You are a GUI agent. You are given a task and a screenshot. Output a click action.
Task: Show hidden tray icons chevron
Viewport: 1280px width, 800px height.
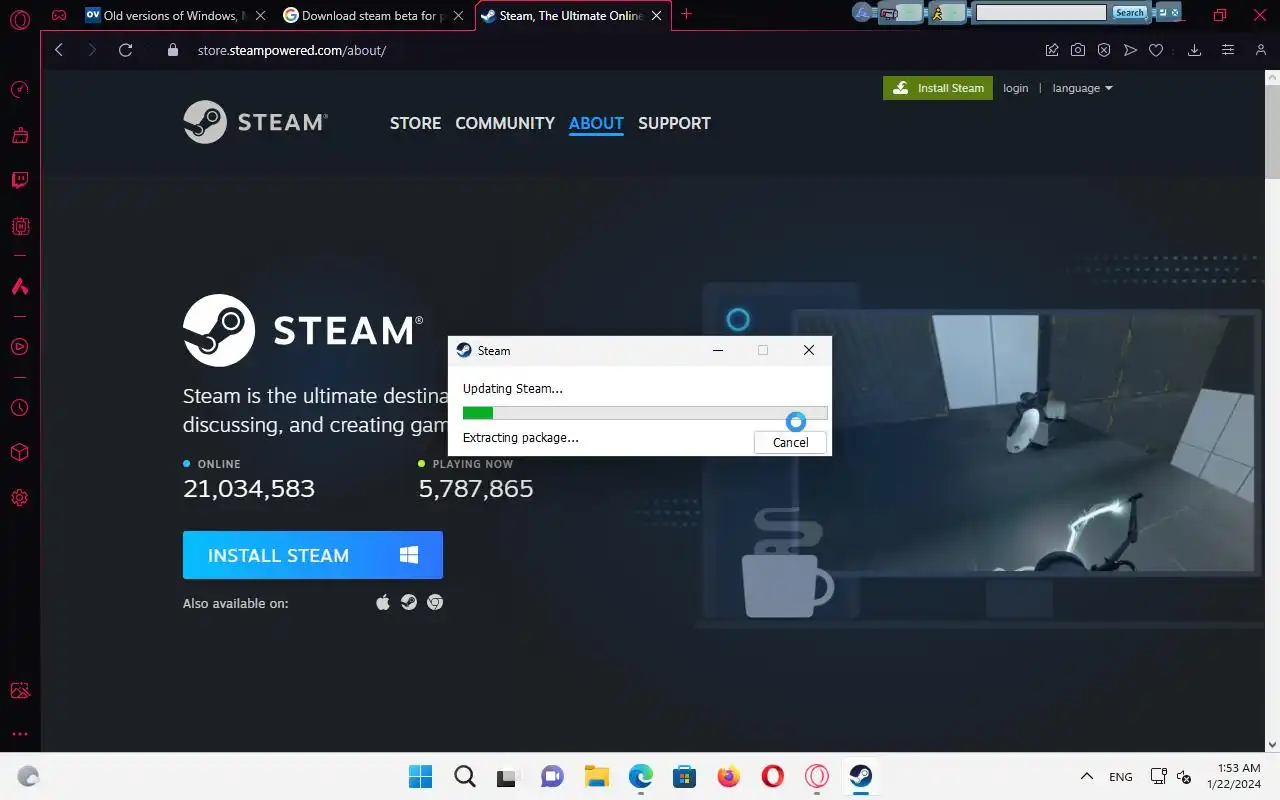click(1087, 776)
